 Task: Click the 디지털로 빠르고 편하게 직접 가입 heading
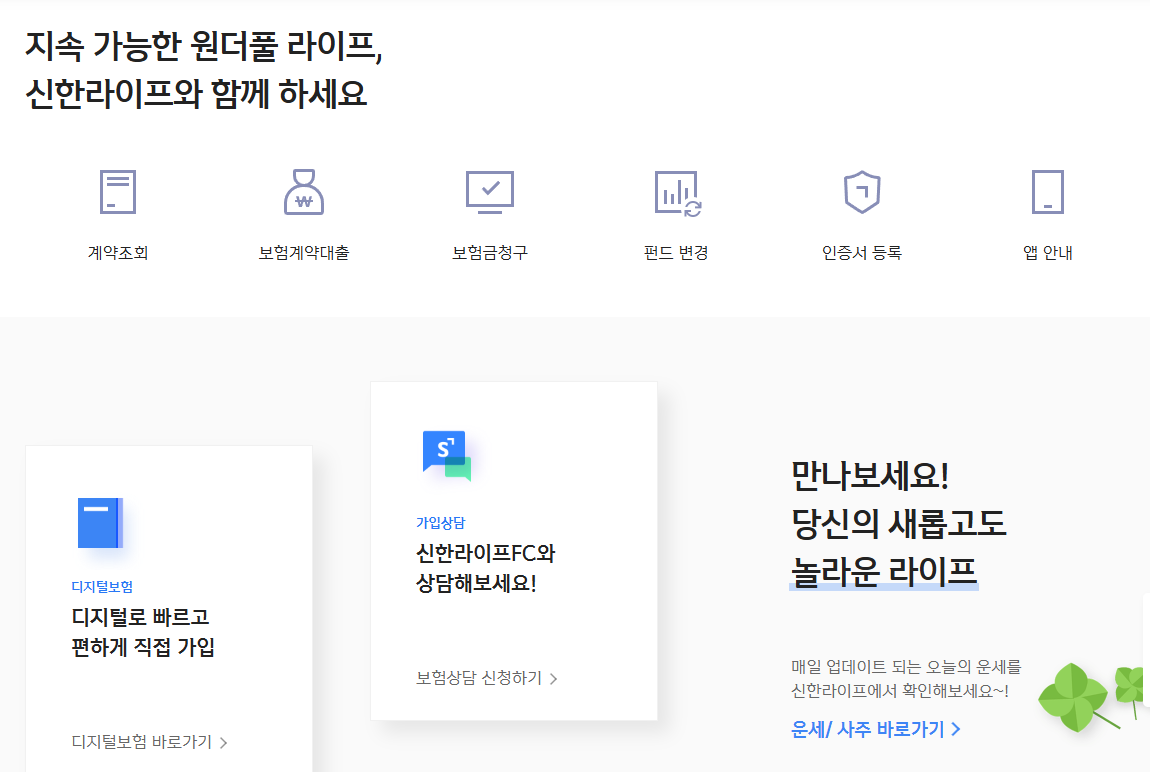143,632
